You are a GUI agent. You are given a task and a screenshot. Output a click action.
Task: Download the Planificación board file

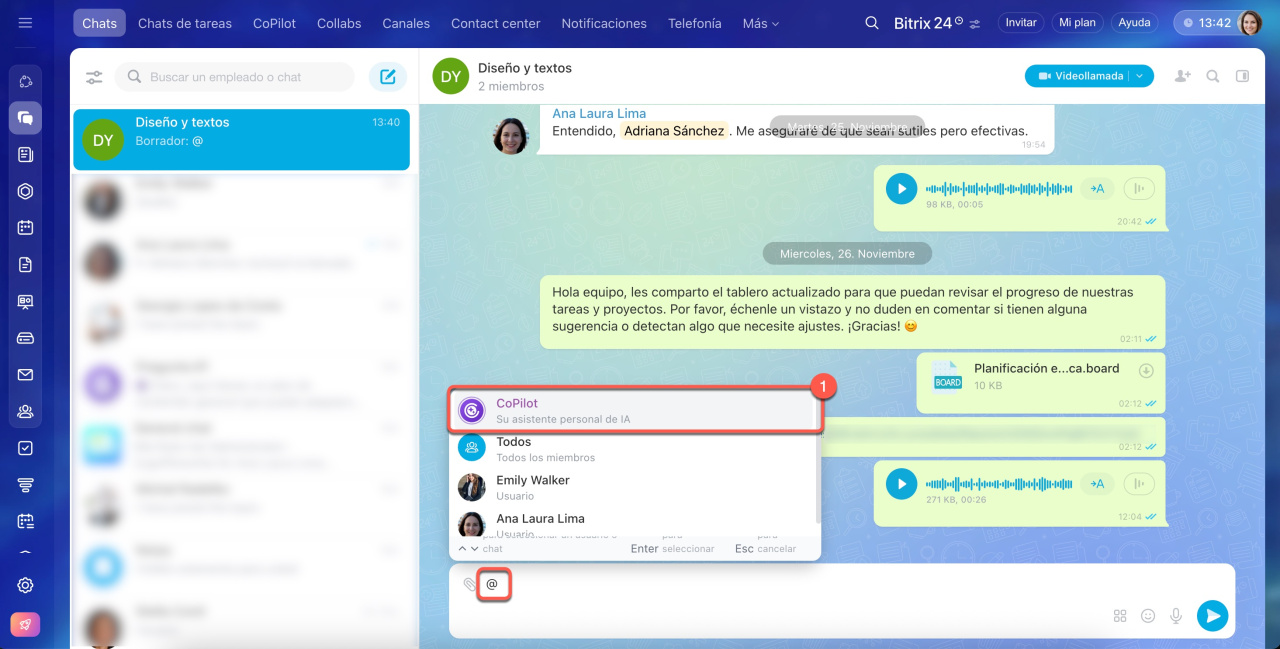(x=1146, y=371)
